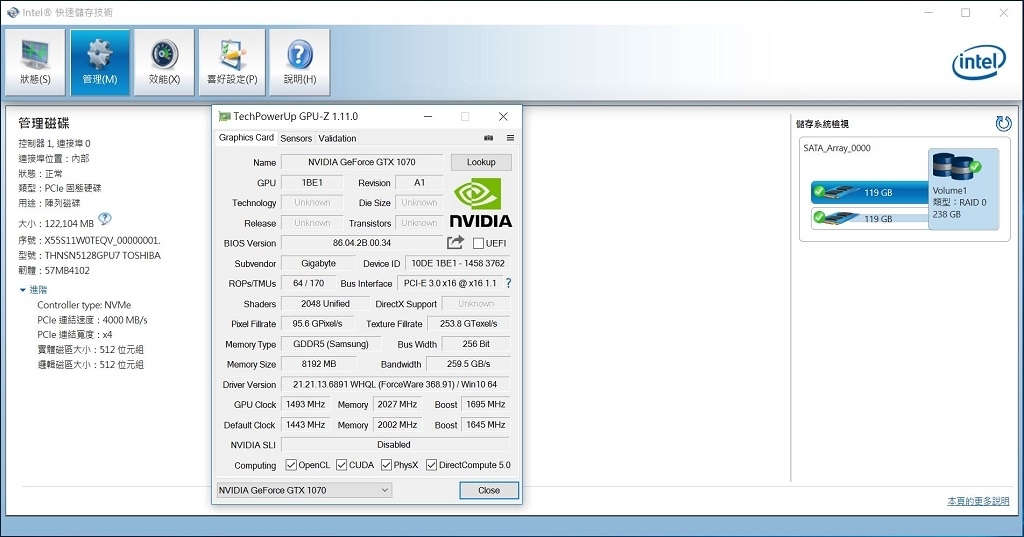
Task: Click the Bus Width value 256 Bit
Action: tap(476, 344)
